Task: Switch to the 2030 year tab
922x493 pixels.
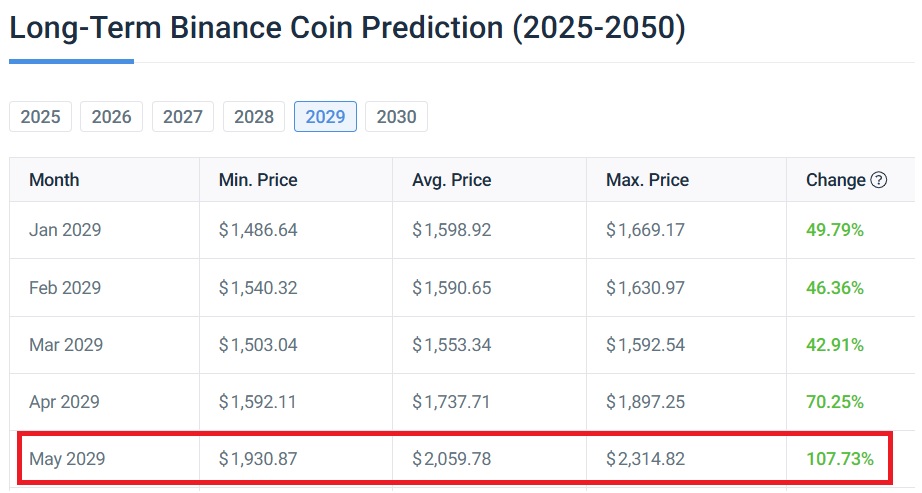Action: (x=396, y=117)
